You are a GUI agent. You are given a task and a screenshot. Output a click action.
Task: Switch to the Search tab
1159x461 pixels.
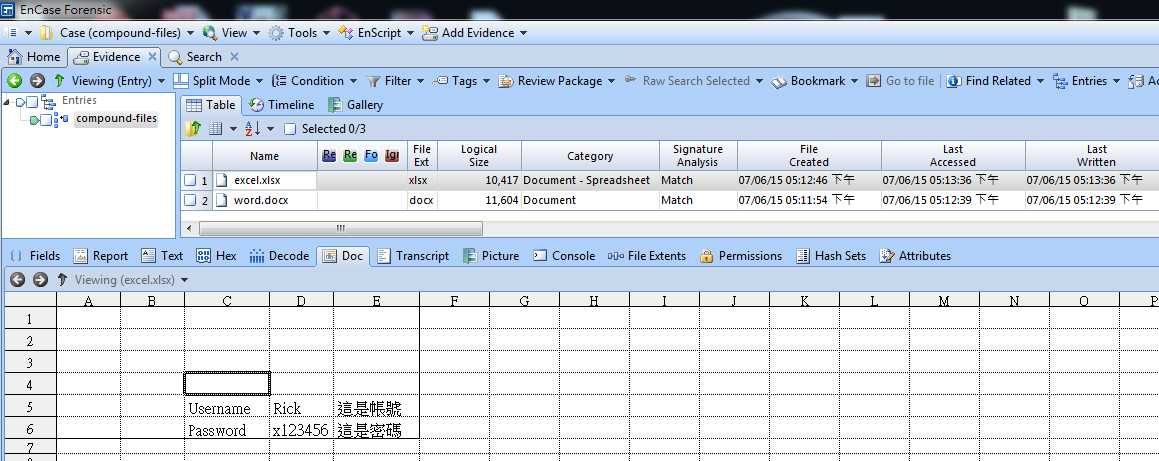click(195, 57)
